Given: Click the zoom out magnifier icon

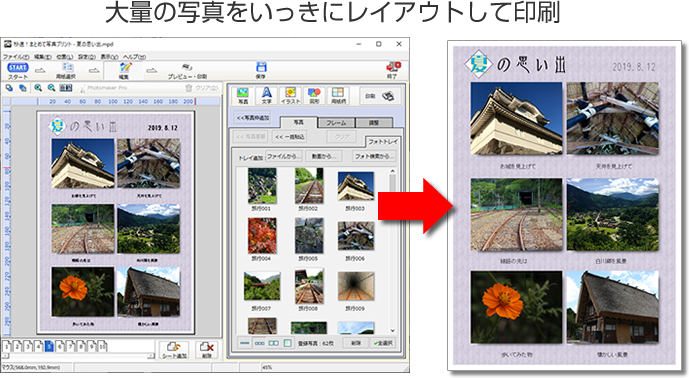Looking at the screenshot, I should click(x=51, y=88).
